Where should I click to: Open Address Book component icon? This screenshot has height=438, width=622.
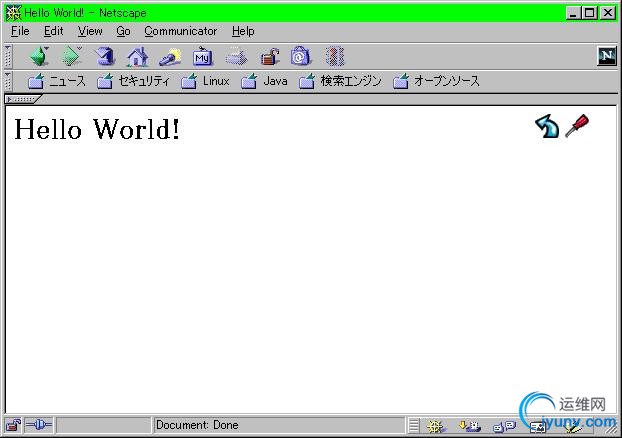pyautogui.click(x=538, y=427)
